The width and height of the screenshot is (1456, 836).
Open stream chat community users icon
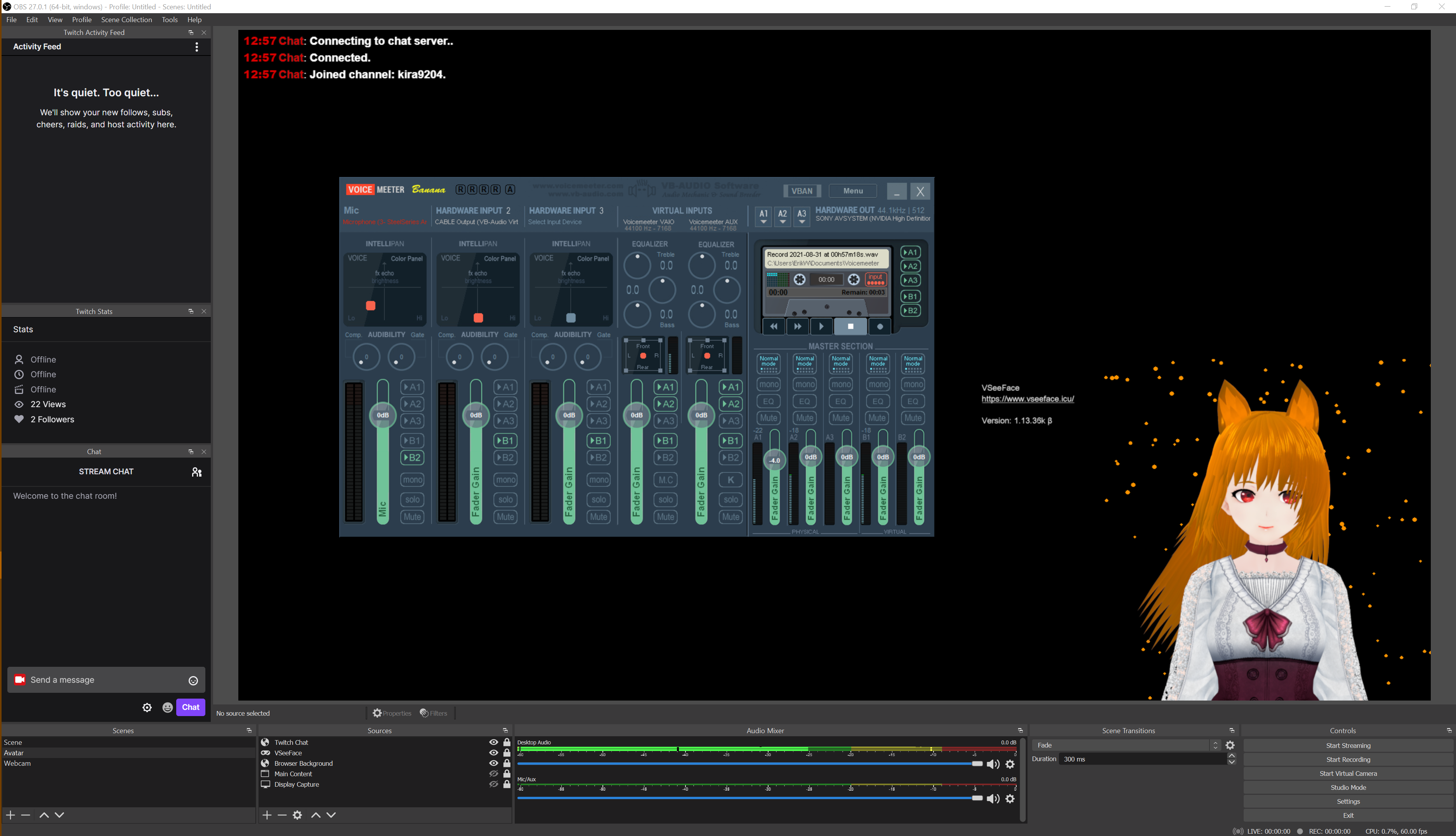[196, 472]
